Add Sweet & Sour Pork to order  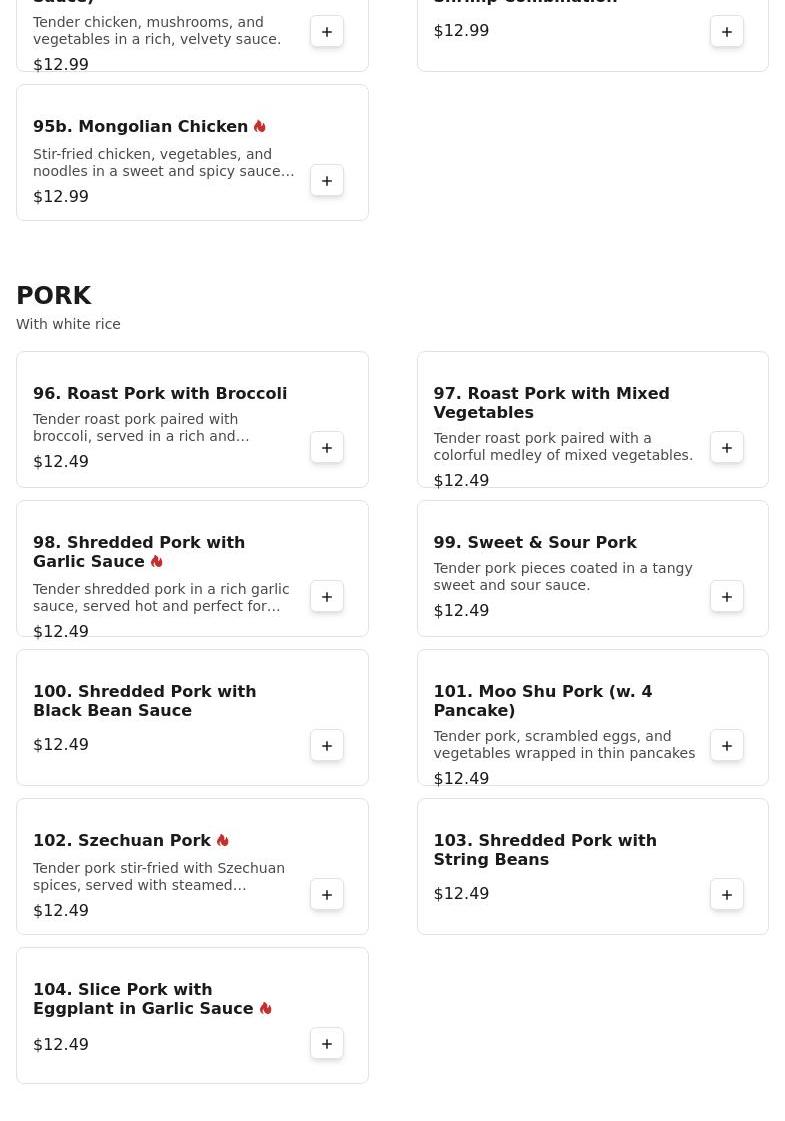(x=727, y=597)
